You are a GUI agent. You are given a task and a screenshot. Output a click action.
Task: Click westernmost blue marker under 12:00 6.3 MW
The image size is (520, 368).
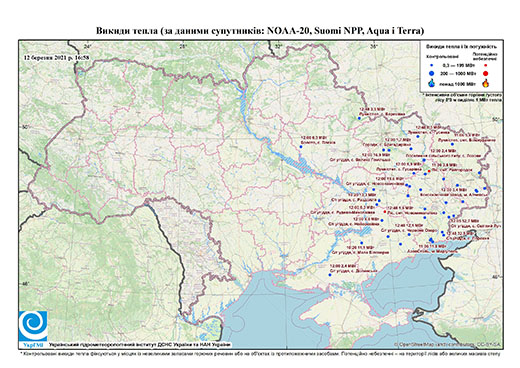pos(300,146)
